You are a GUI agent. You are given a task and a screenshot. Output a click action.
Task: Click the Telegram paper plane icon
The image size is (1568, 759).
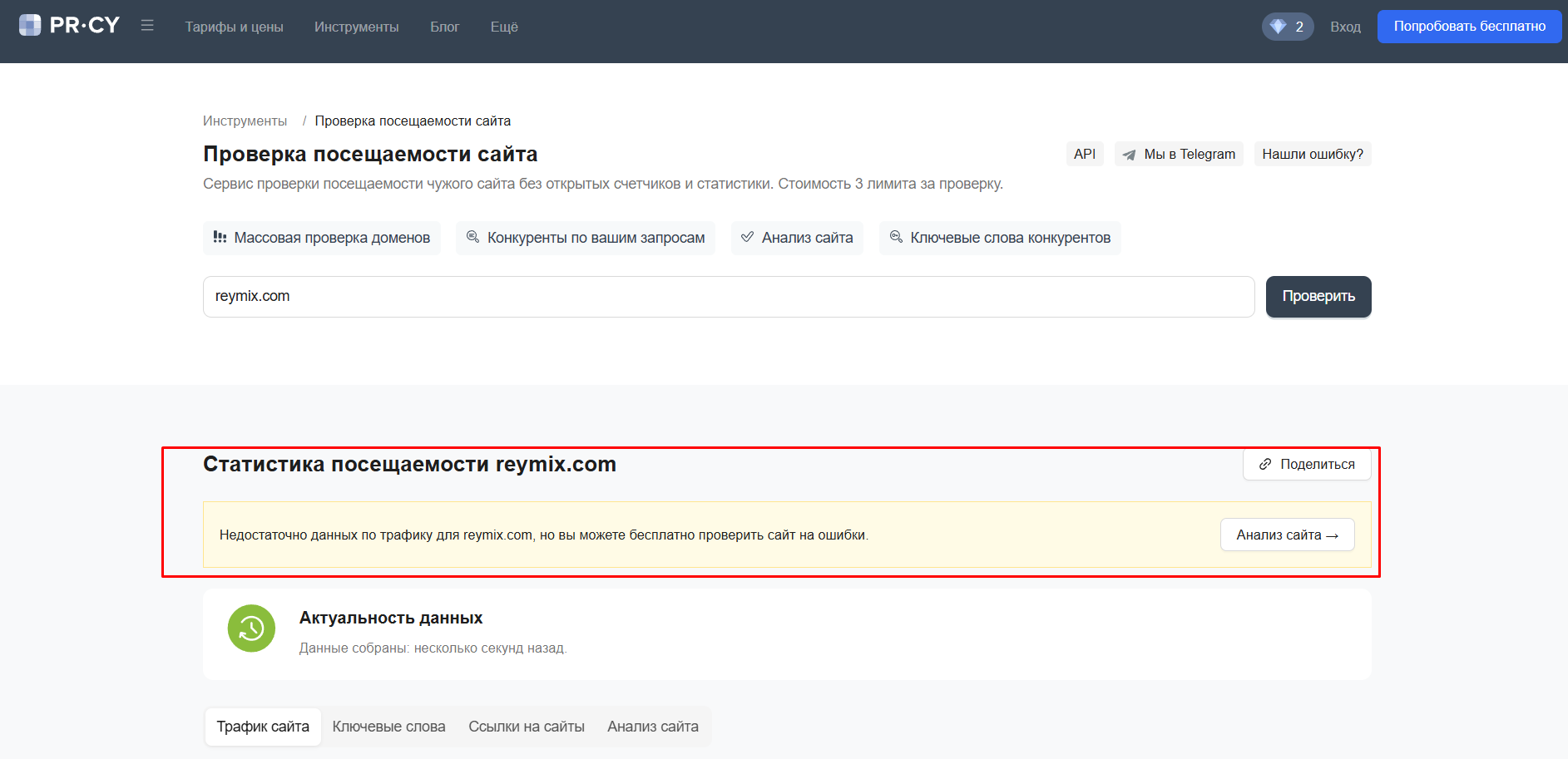(1129, 155)
